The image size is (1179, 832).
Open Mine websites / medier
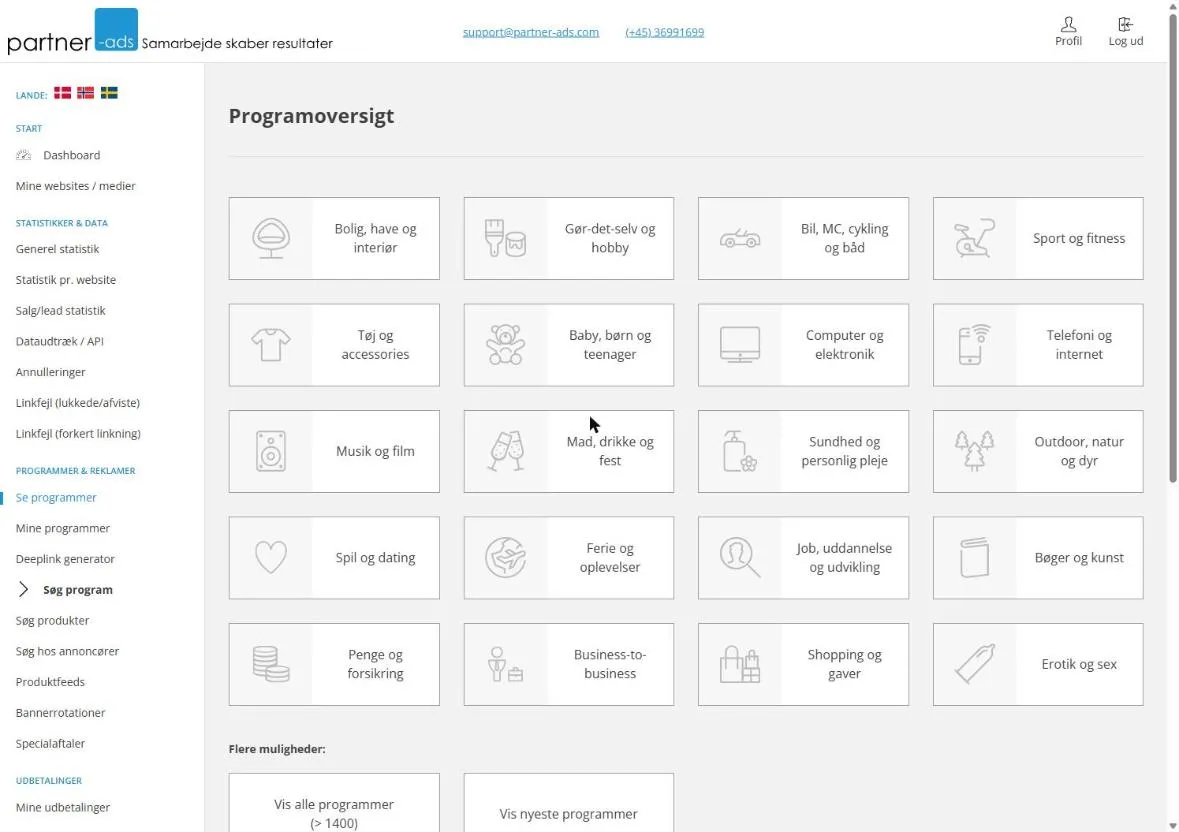pos(75,186)
